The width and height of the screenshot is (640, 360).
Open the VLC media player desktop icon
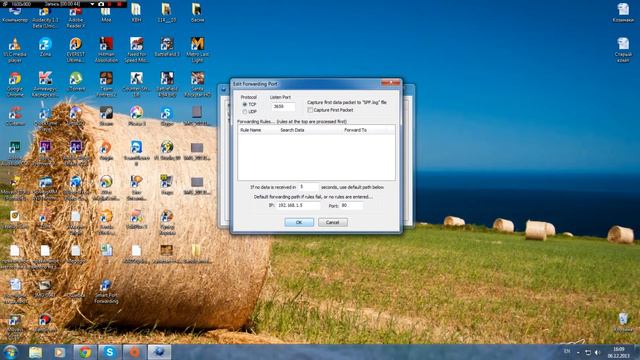coord(15,50)
